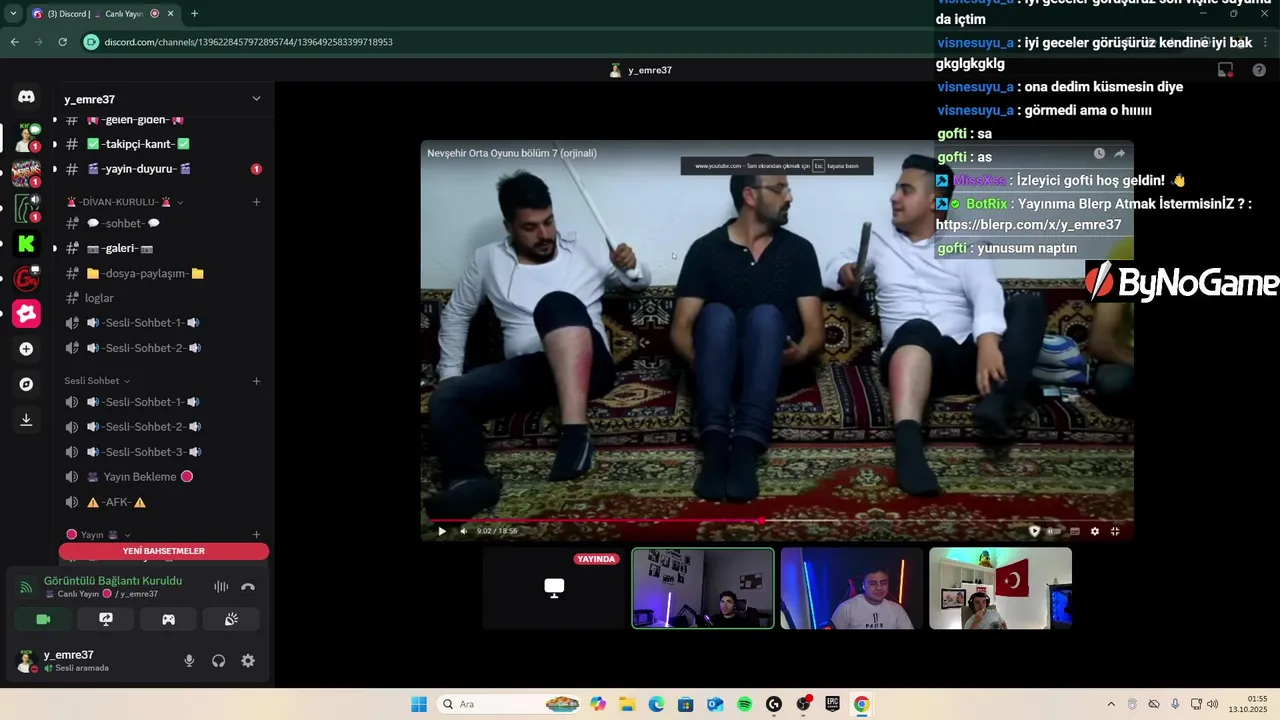Image resolution: width=1280 pixels, height=720 pixels.
Task: Show hidden system tray icons
Action: (1110, 704)
